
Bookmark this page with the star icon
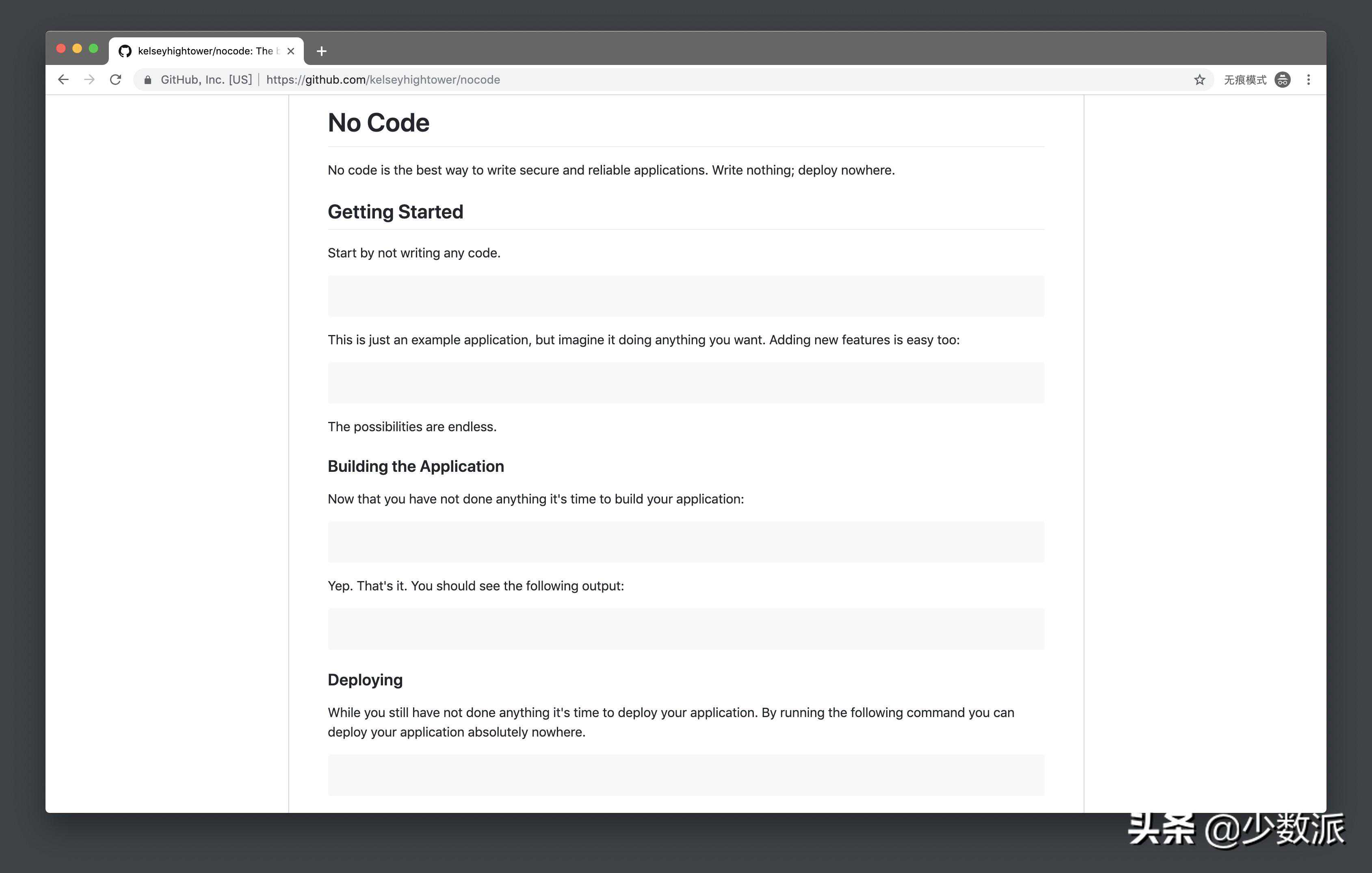pyautogui.click(x=1199, y=80)
